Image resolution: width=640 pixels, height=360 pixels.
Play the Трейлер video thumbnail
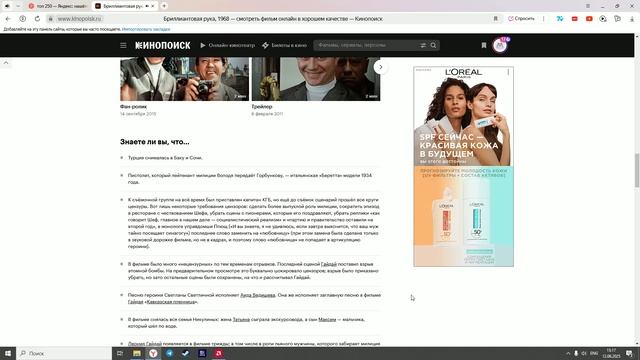point(316,79)
